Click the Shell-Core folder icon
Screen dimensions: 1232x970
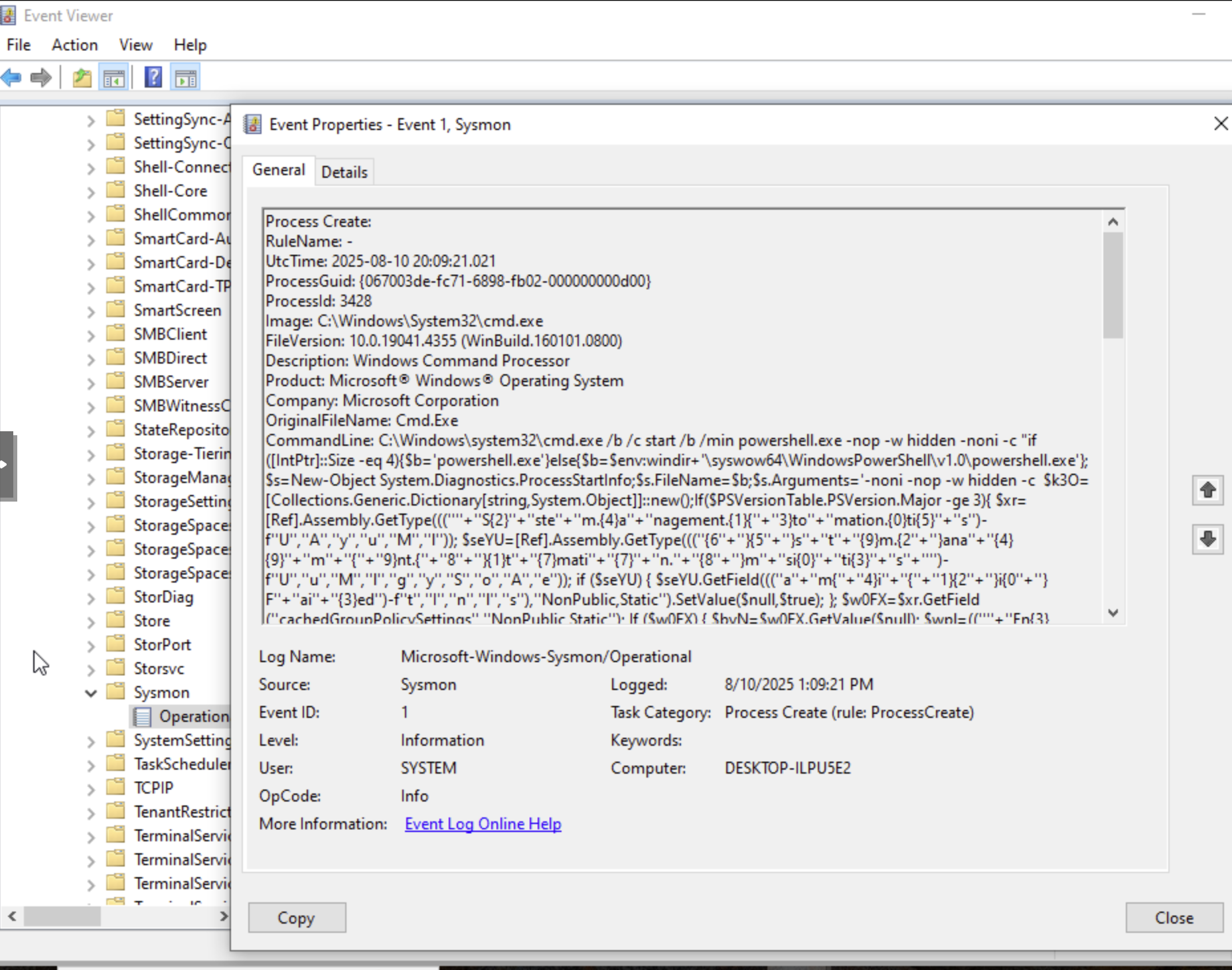tap(116, 190)
